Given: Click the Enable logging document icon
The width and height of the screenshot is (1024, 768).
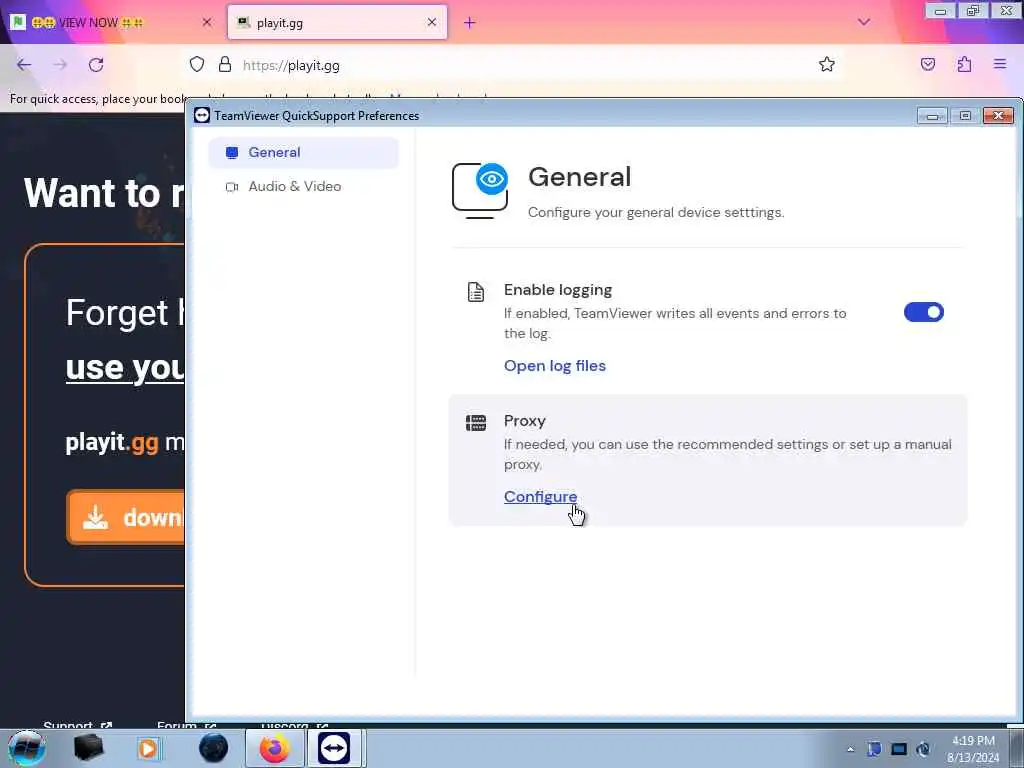Looking at the screenshot, I should 475,292.
